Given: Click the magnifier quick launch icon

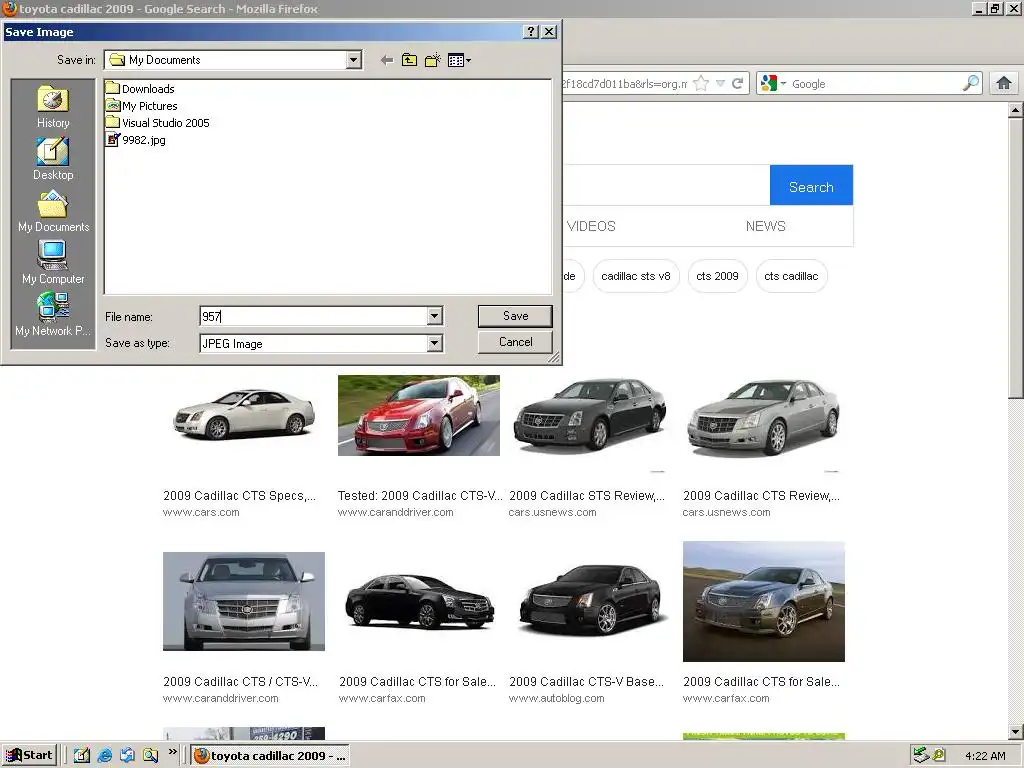Looking at the screenshot, I should pyautogui.click(x=150, y=756).
